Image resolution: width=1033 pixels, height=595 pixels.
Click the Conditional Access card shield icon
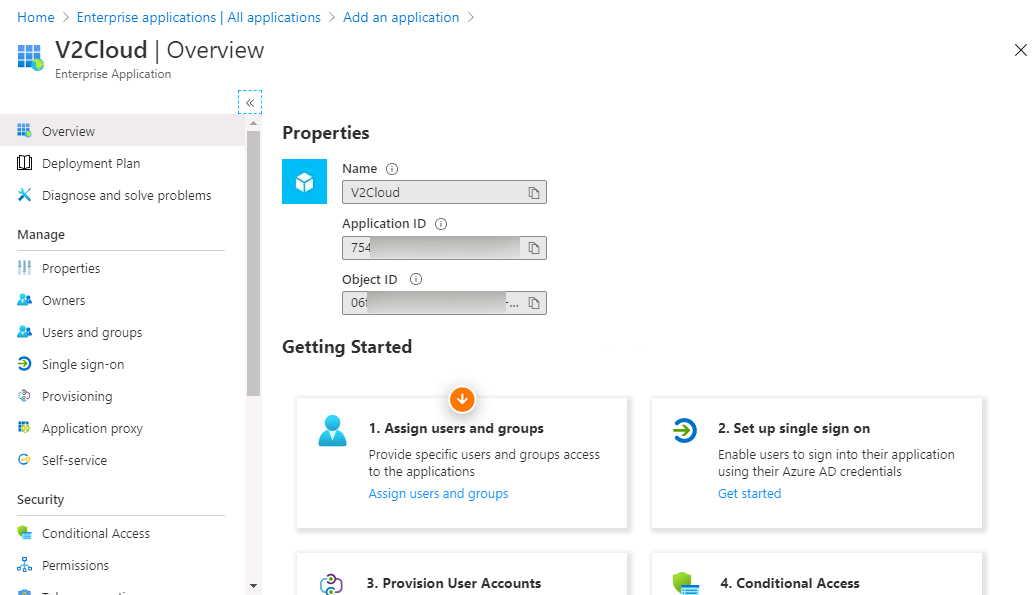[685, 584]
